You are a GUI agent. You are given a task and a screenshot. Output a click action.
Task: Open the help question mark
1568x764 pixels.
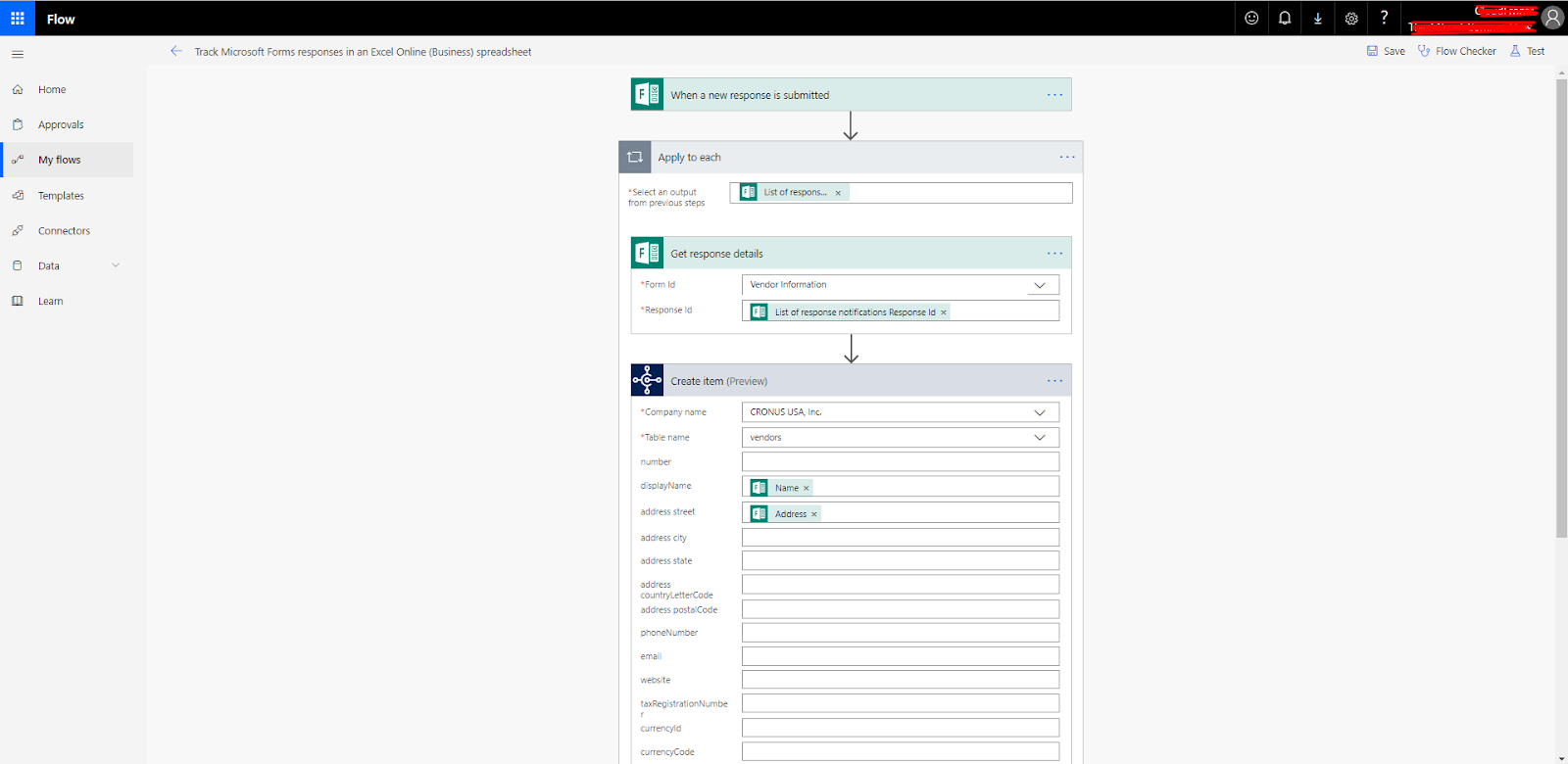(x=1384, y=18)
